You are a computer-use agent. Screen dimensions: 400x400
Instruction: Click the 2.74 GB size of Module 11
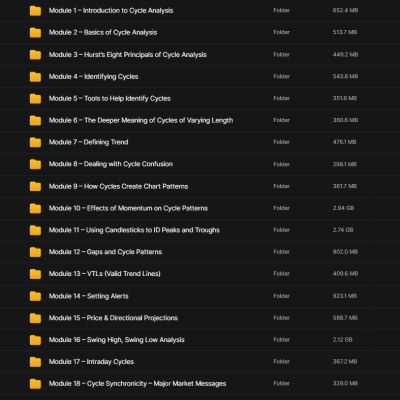[x=343, y=230]
